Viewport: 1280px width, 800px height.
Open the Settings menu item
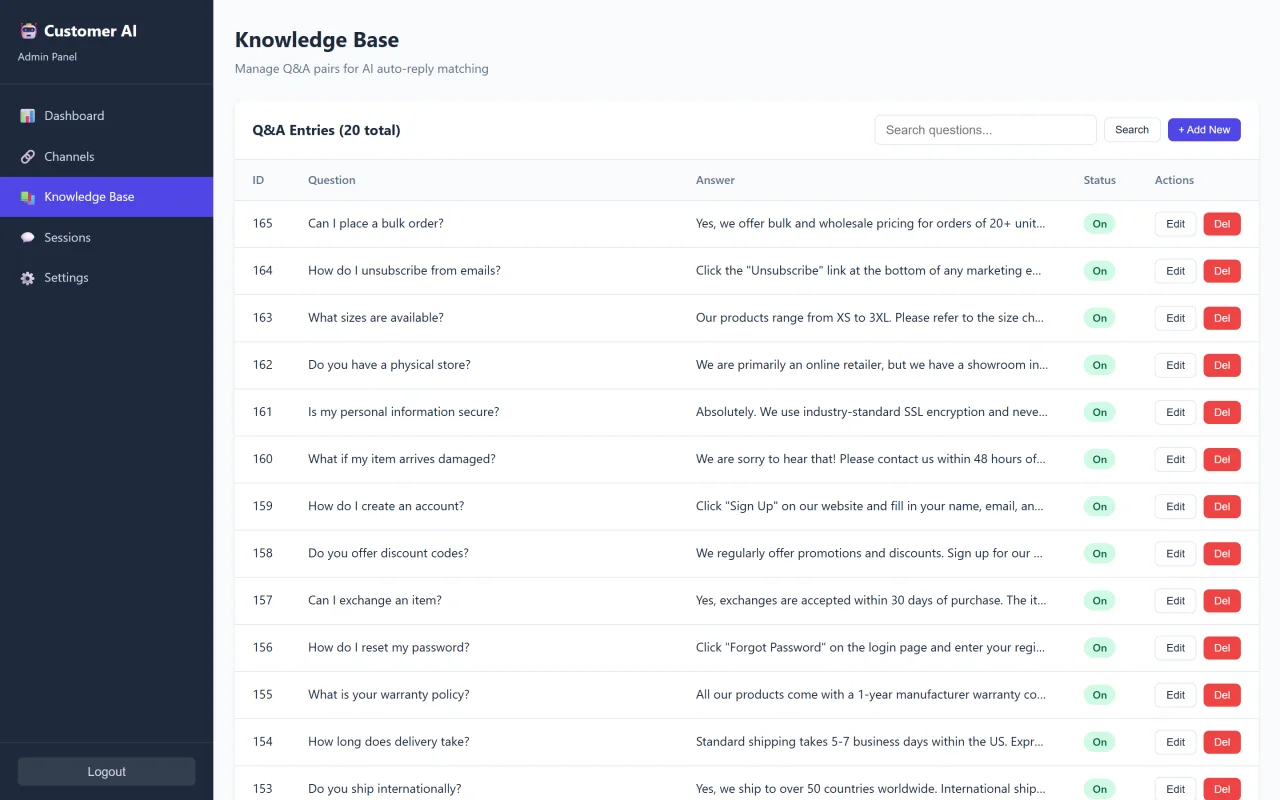tap(106, 278)
